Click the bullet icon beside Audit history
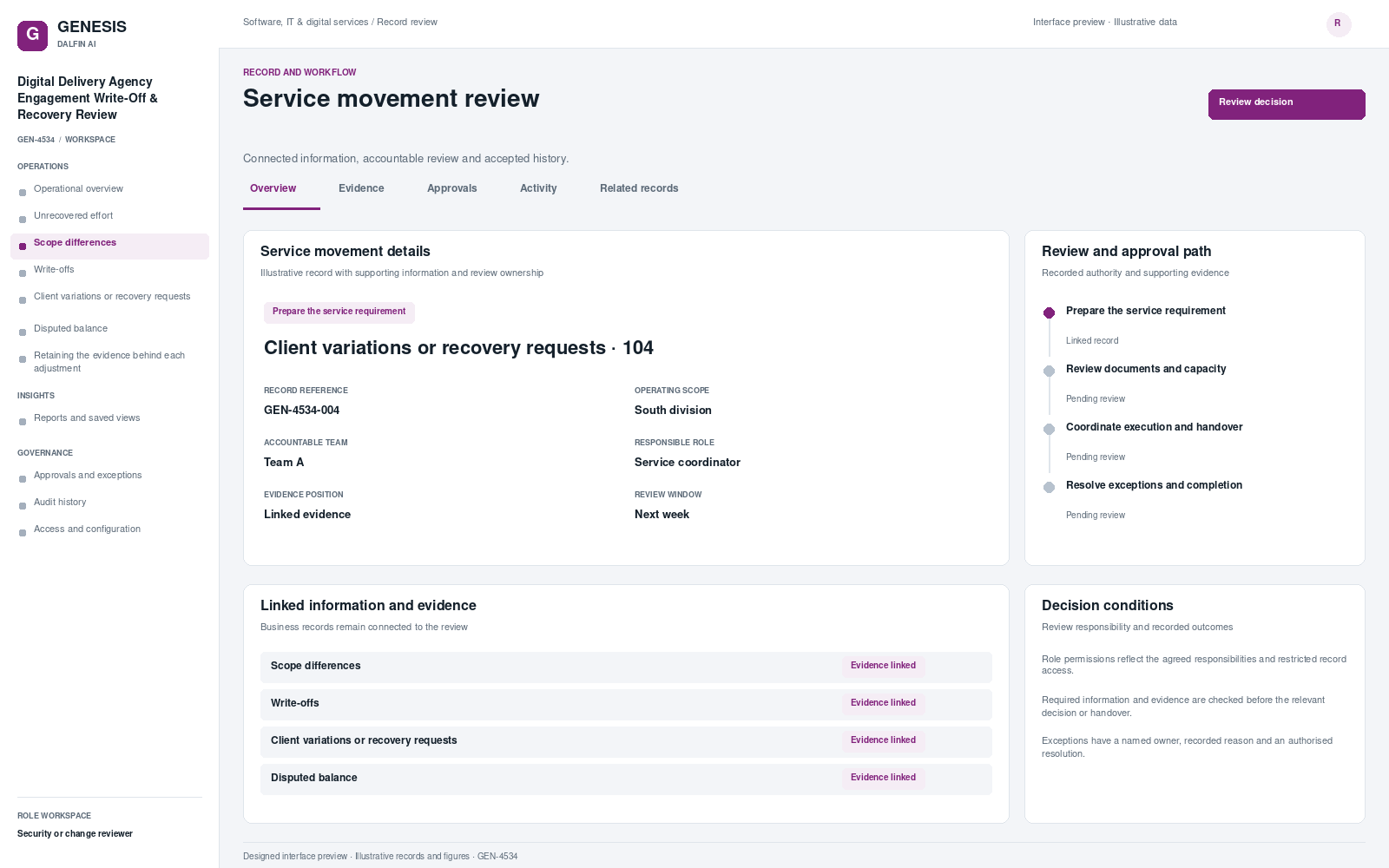Viewport: 1389px width, 868px height. pyautogui.click(x=23, y=506)
